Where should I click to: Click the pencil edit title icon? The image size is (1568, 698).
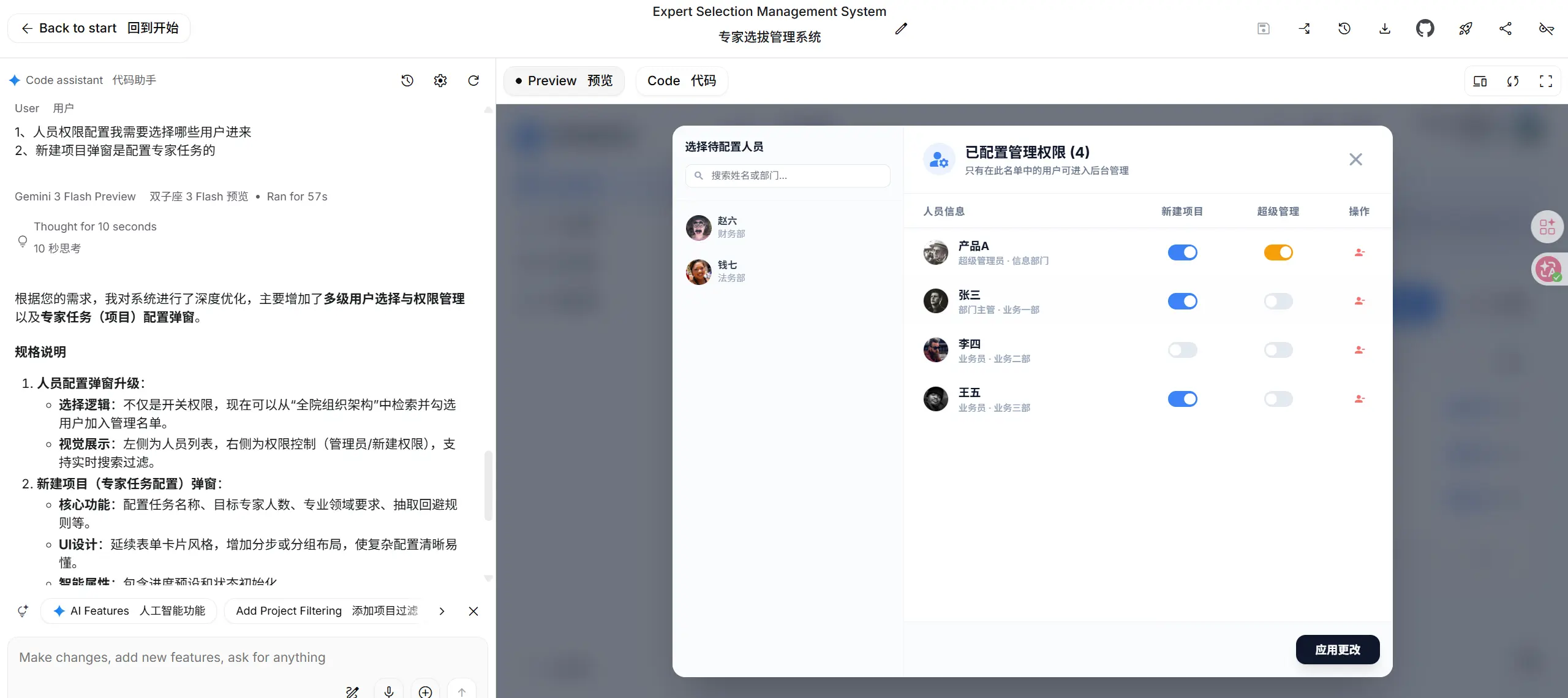click(900, 29)
